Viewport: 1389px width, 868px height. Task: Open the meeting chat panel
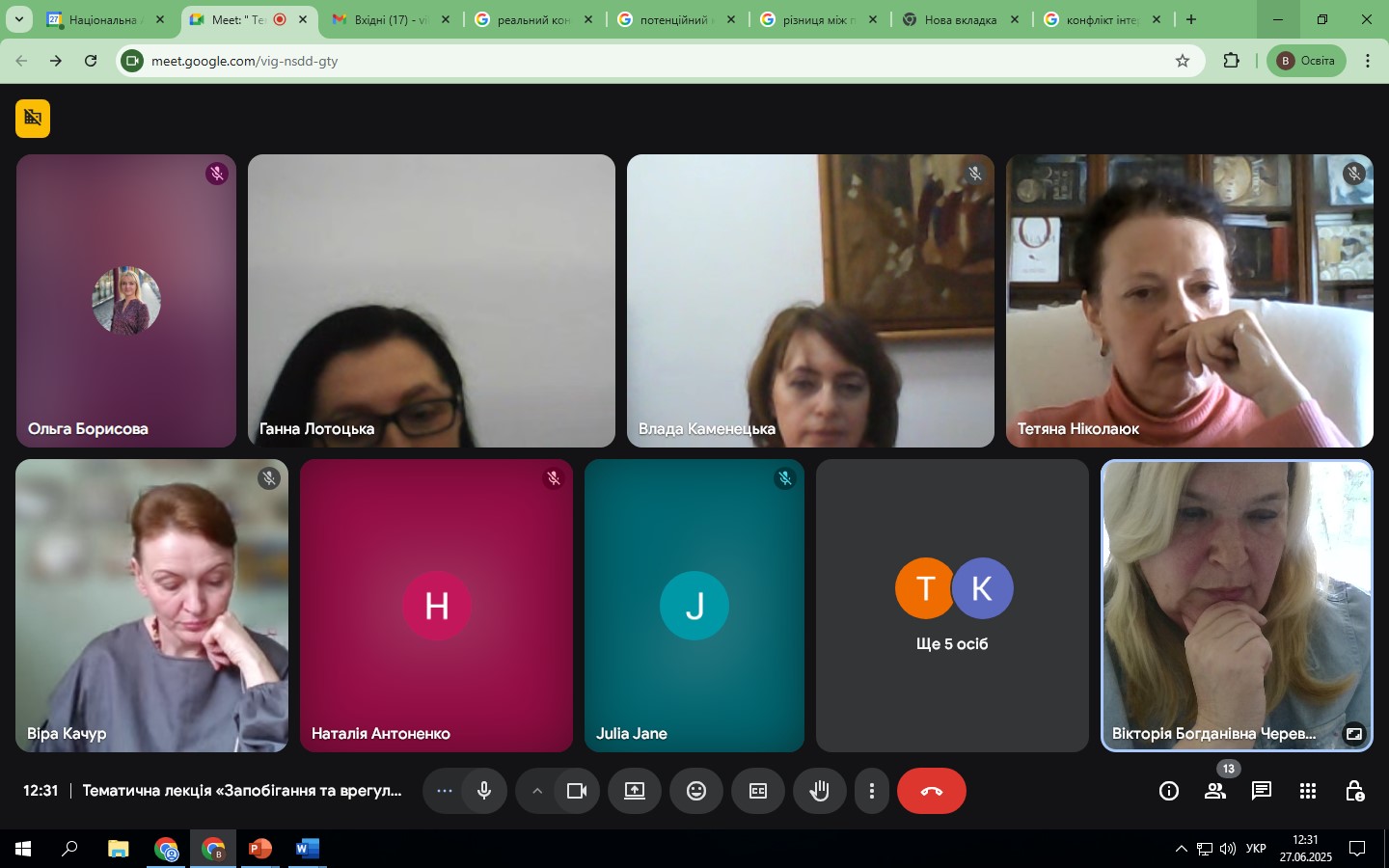click(x=1261, y=791)
